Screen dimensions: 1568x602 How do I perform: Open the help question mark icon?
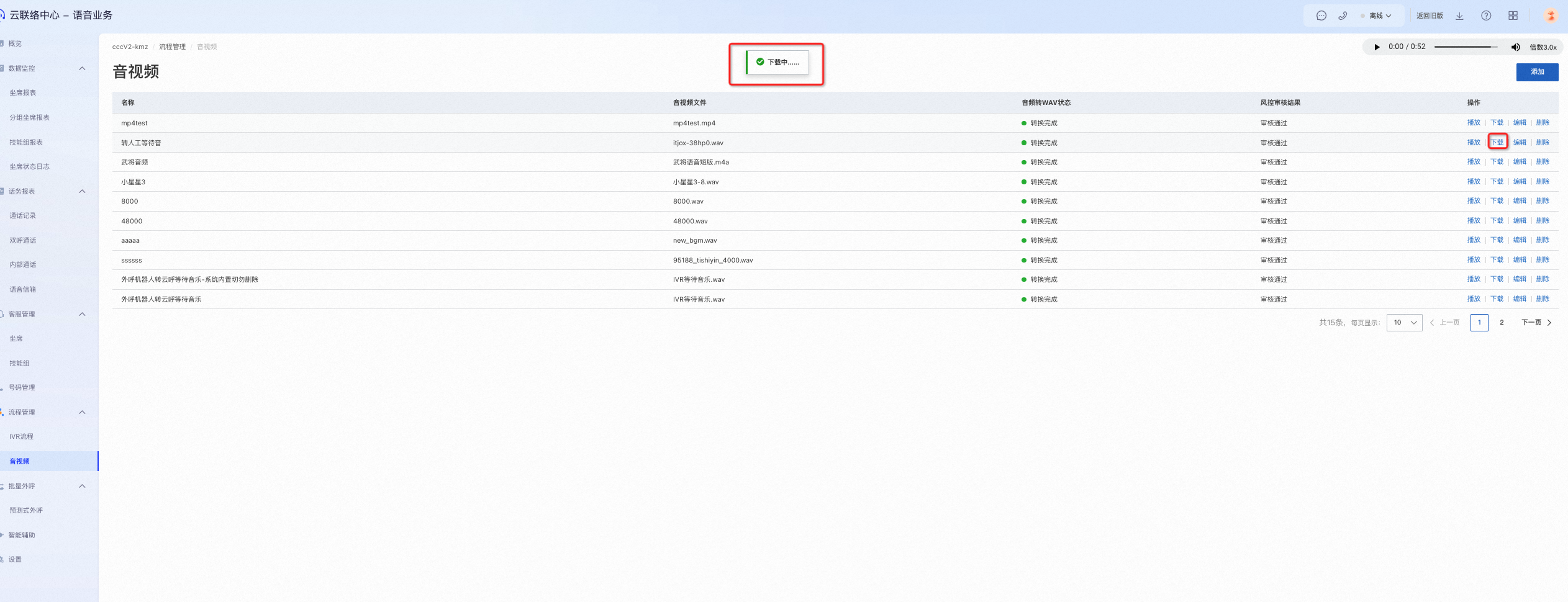click(1486, 16)
